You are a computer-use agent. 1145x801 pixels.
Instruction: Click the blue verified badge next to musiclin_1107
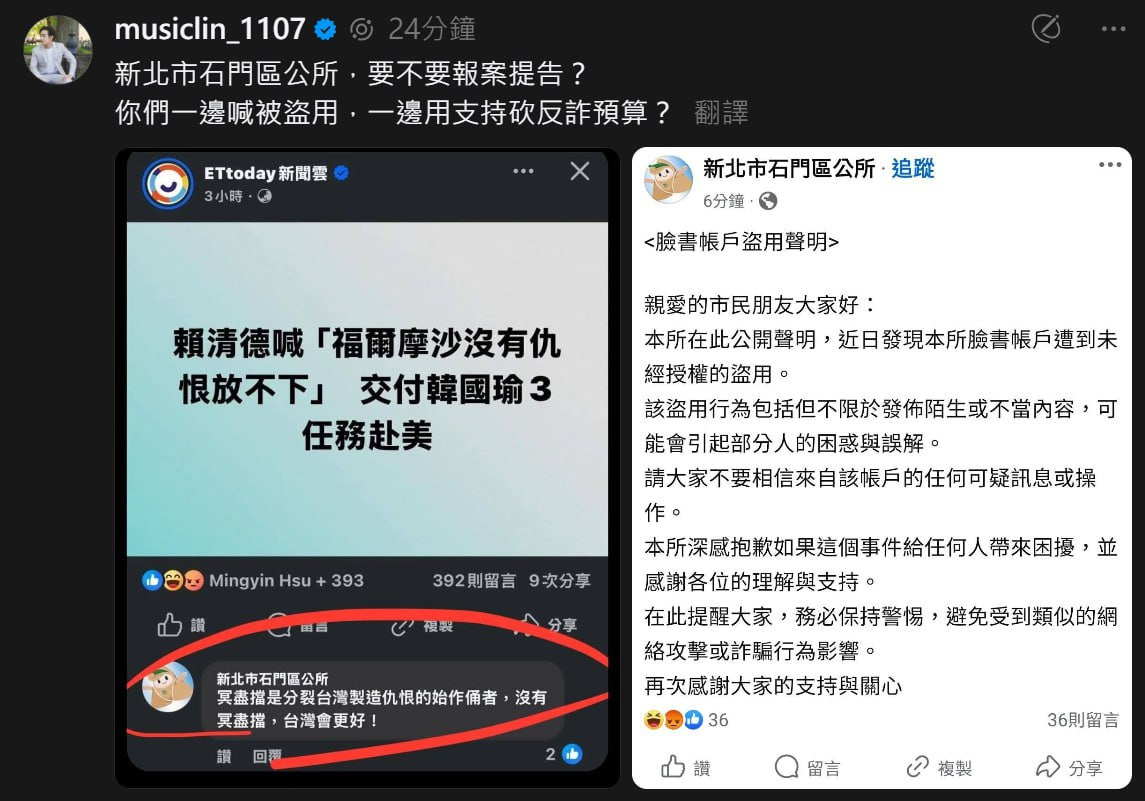coord(325,29)
